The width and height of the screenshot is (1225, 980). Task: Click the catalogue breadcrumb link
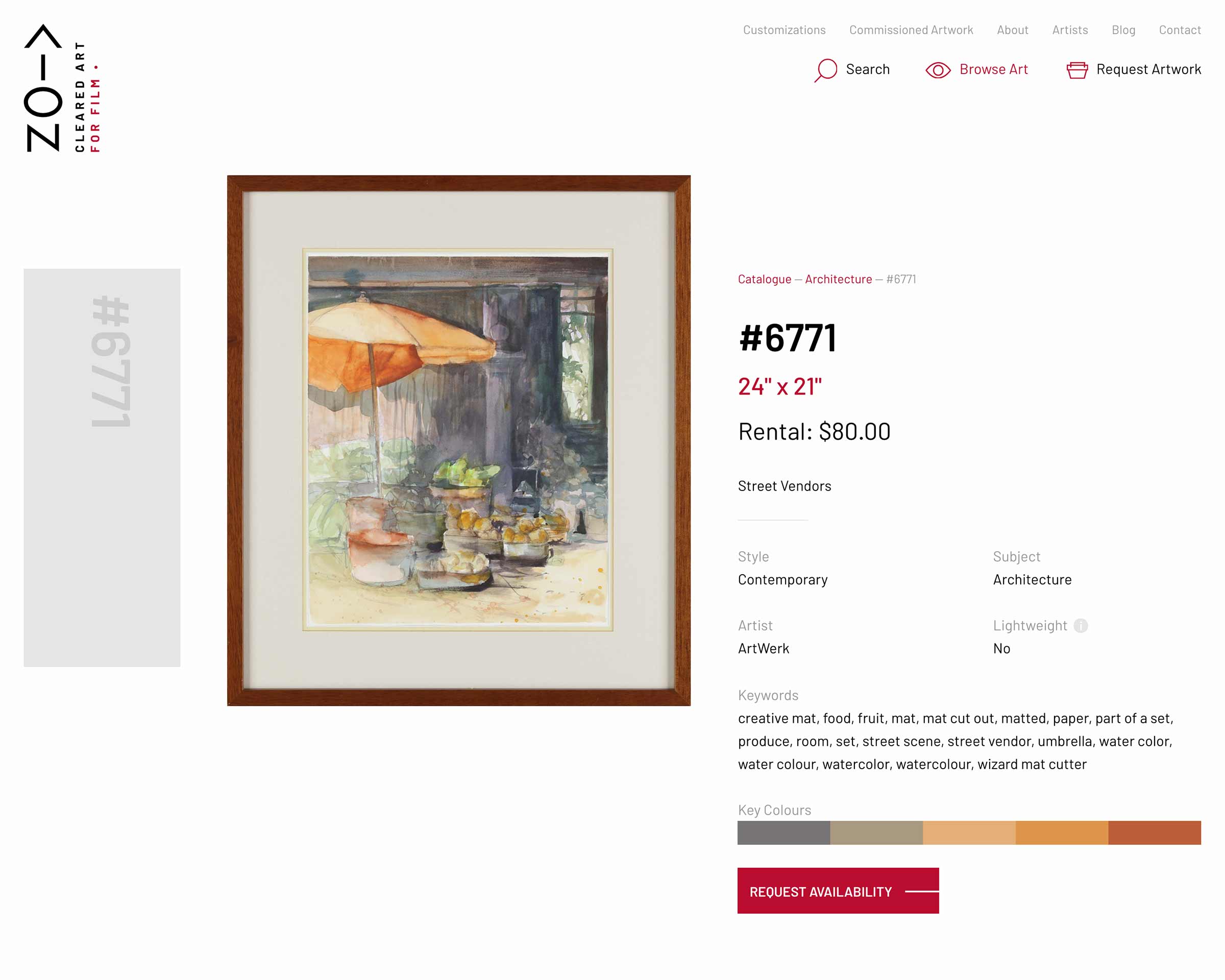[764, 279]
